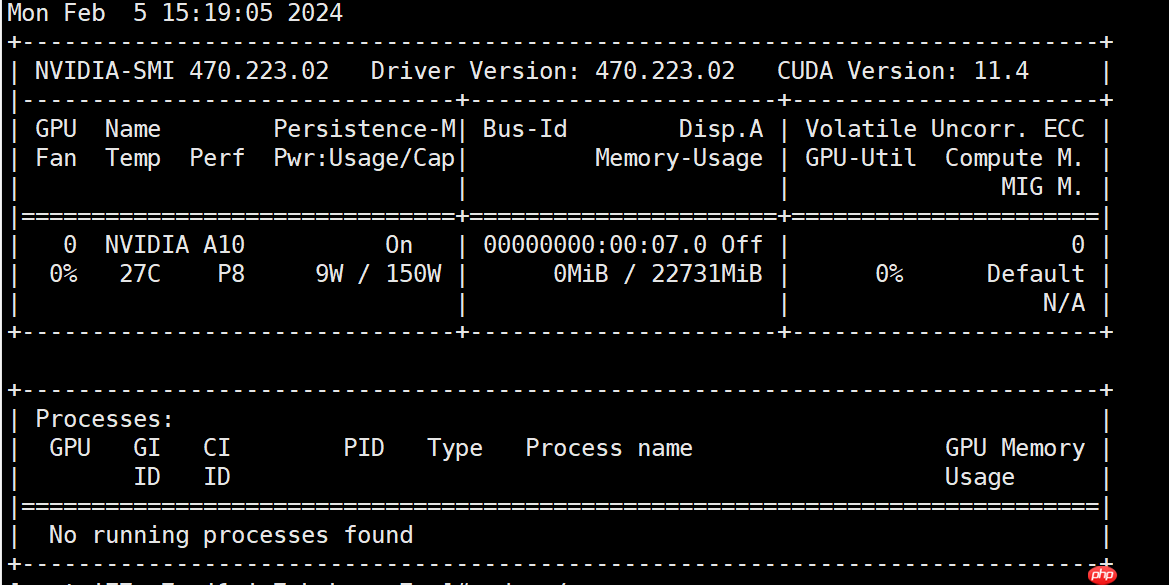Click the GPU utilization '0%' left of Default

(x=889, y=273)
